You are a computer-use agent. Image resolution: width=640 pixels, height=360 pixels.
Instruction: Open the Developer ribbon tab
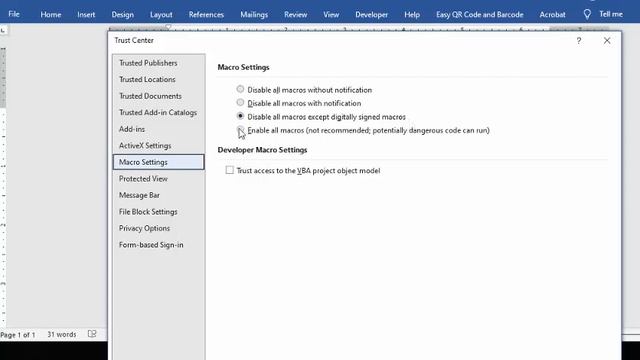(x=371, y=15)
